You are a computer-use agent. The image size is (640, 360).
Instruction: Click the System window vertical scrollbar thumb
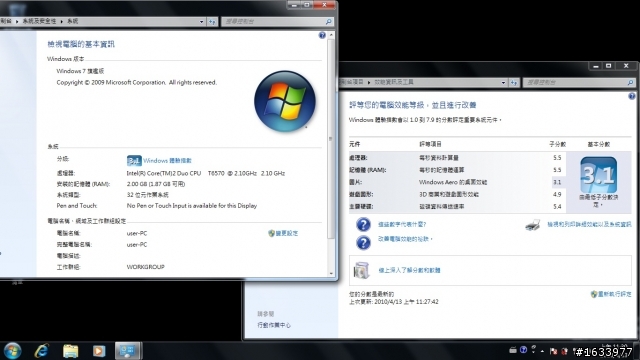click(331, 139)
